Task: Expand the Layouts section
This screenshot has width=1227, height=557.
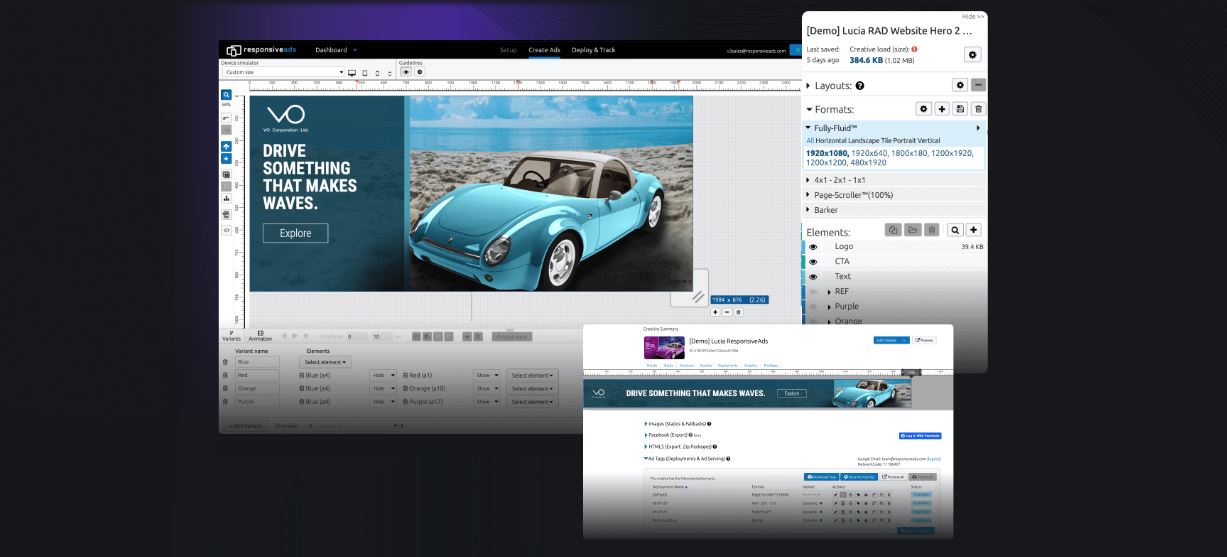Action: [x=809, y=86]
